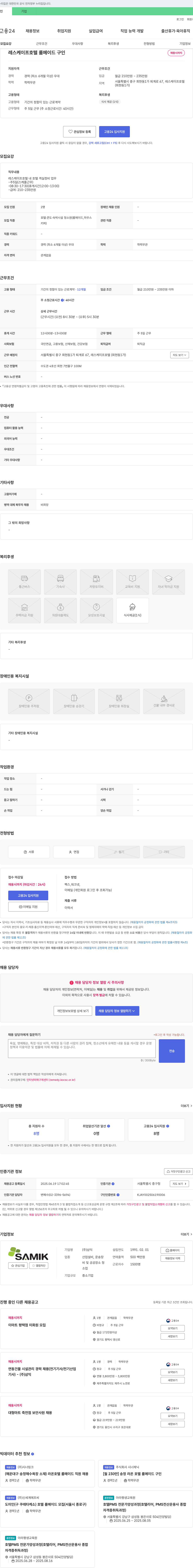
Task: Click the SAMIK company logo
Action: (x=28, y=1253)
